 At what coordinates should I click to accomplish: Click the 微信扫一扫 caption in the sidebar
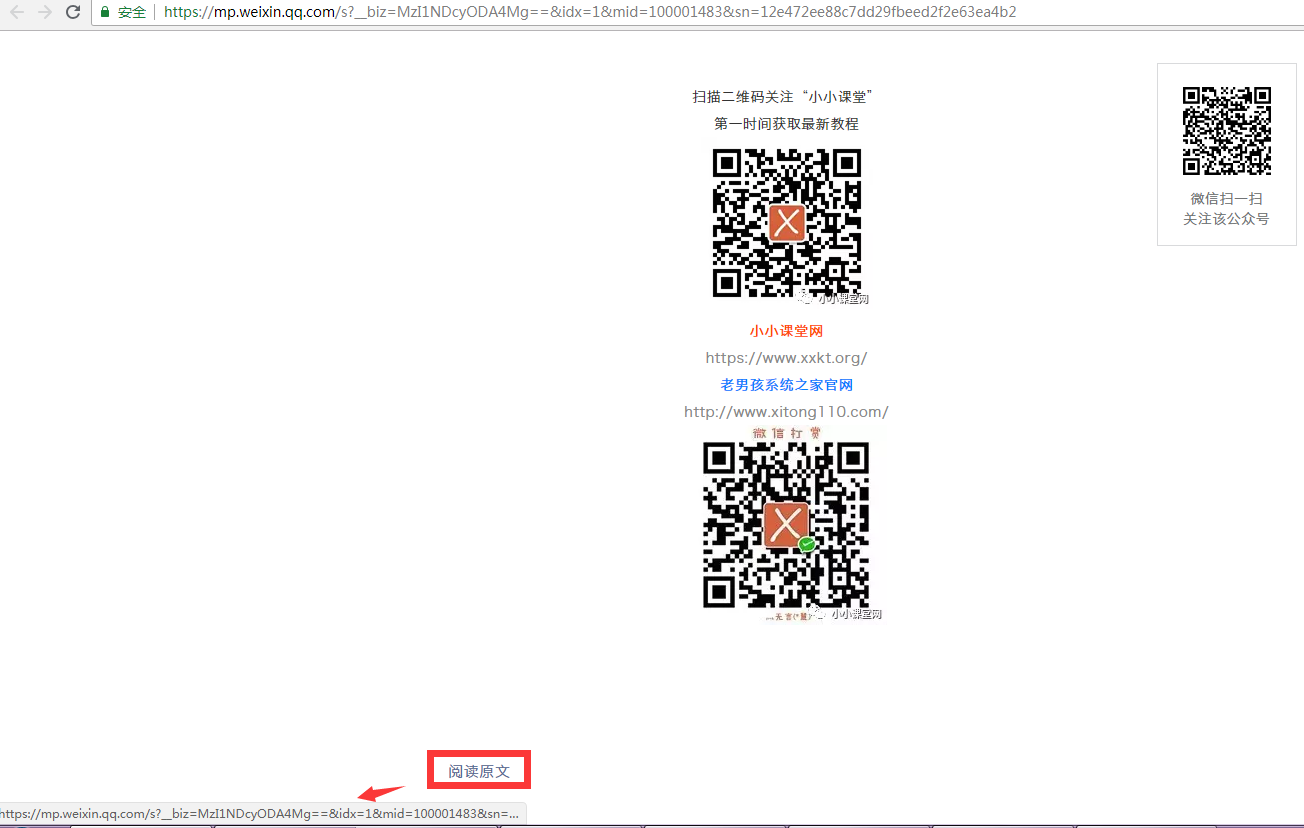1226,199
